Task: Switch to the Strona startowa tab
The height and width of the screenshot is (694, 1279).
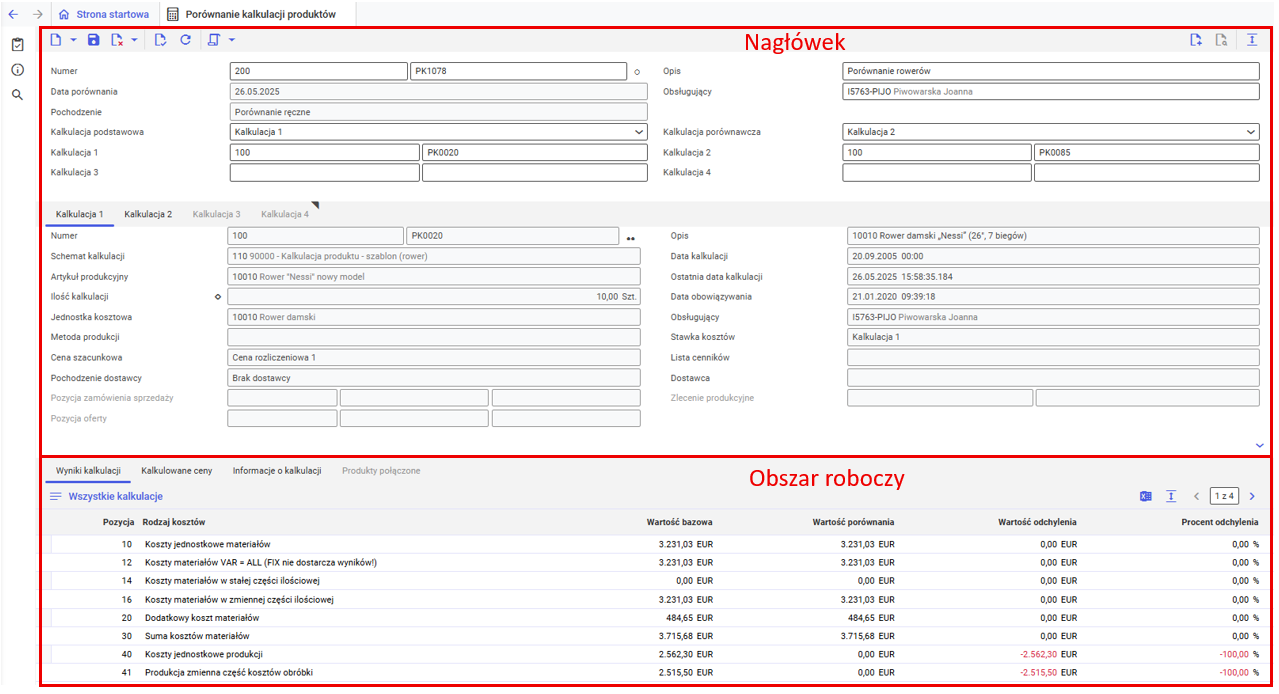Action: (x=104, y=15)
